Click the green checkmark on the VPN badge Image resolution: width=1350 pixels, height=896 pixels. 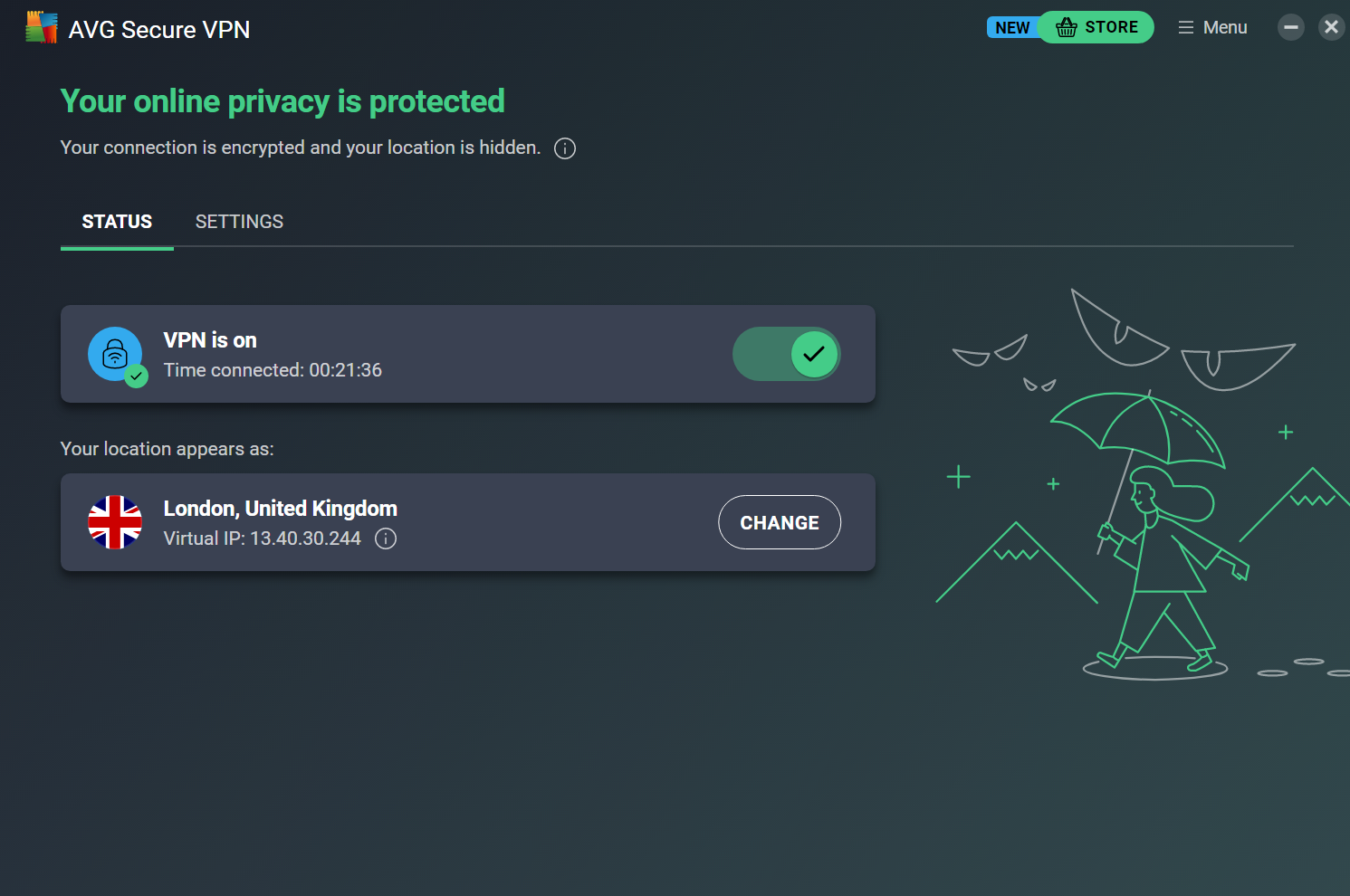137,375
